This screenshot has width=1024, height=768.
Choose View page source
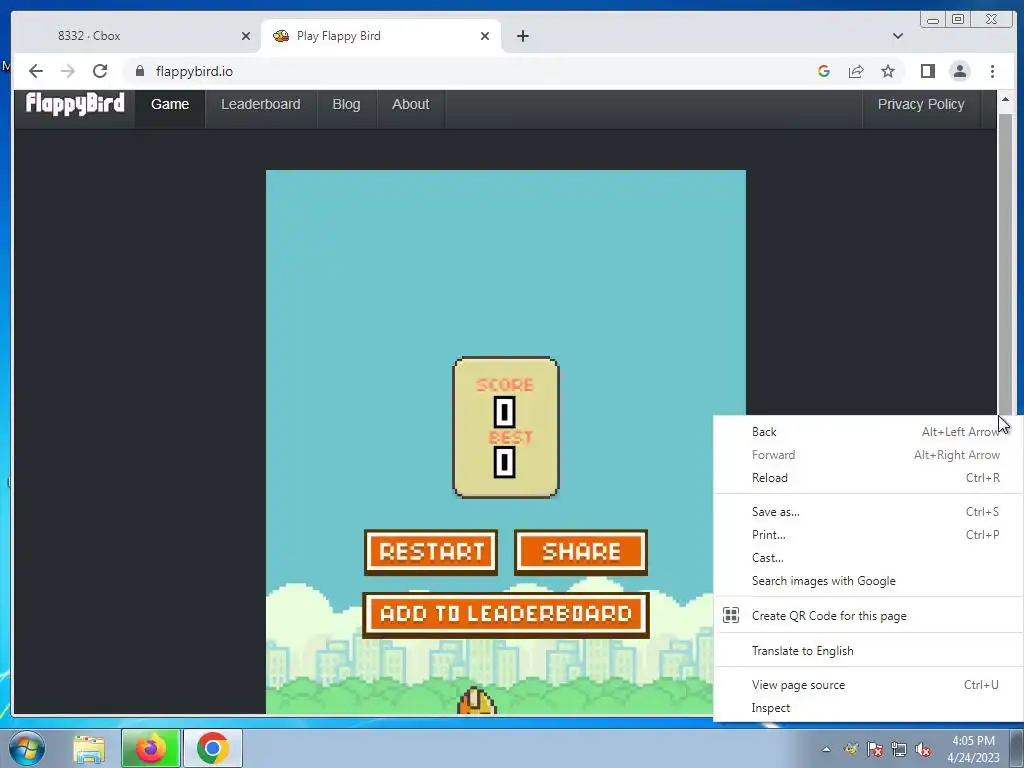869,685
